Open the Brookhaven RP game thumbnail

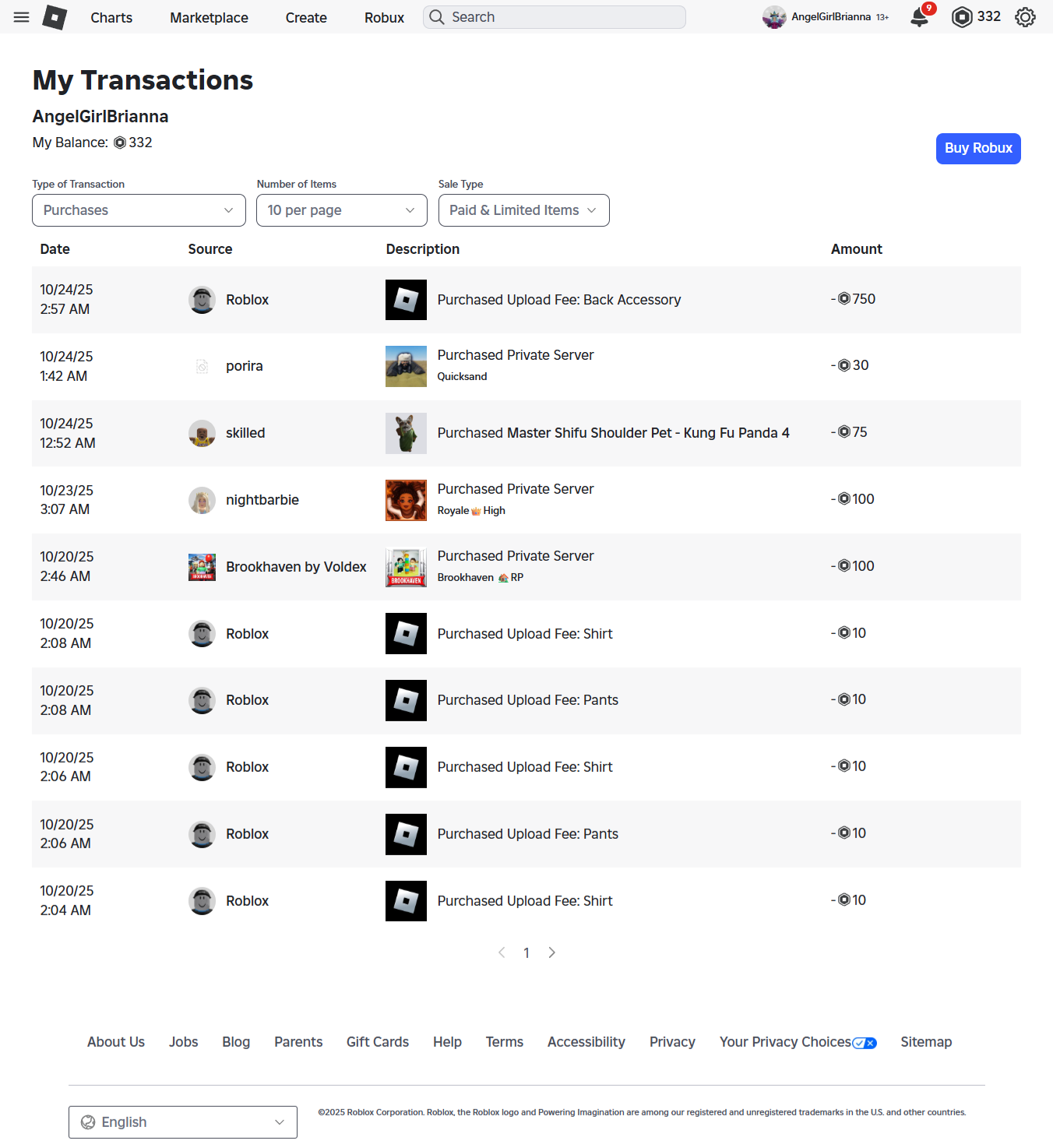click(406, 567)
